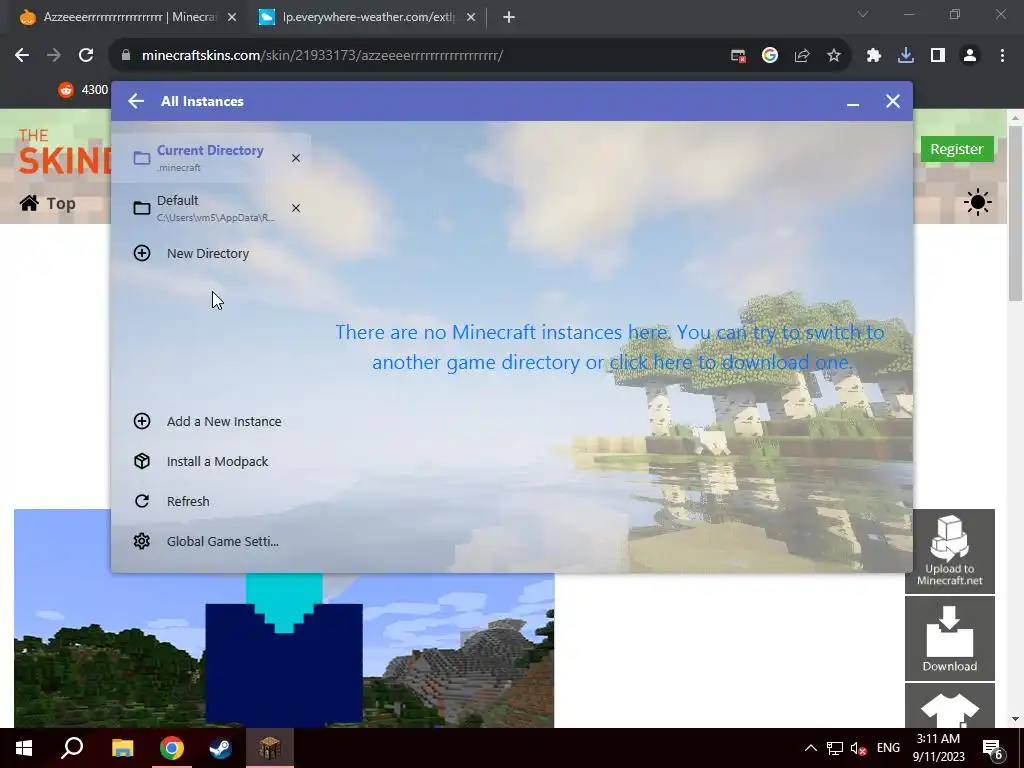Open the Chrome tab search dropdown
1024x768 pixels.
click(x=863, y=14)
